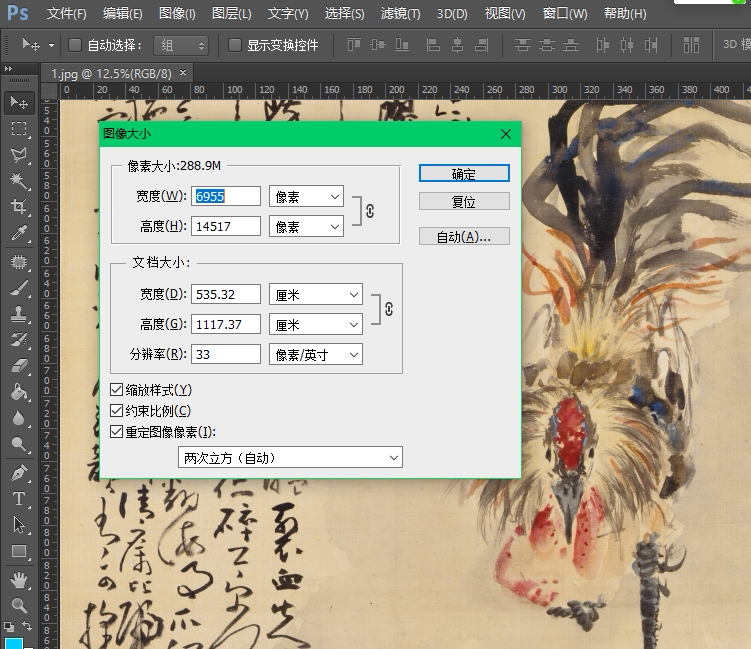Click cyan foreground color swatch
This screenshot has height=649, width=751.
click(14, 643)
